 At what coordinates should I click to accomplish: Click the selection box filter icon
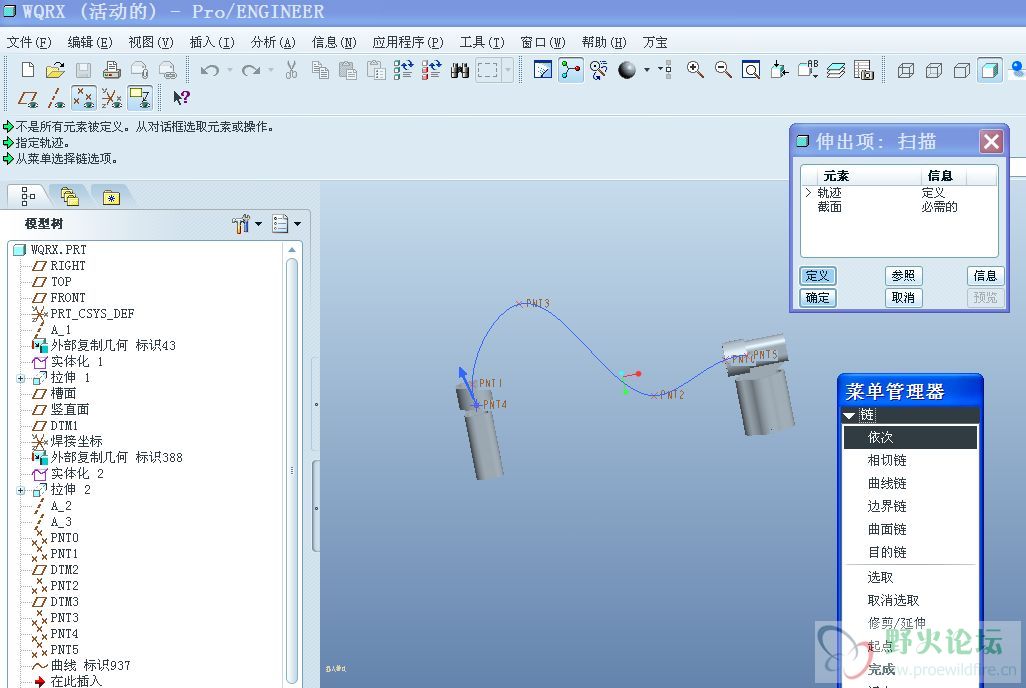coord(487,69)
